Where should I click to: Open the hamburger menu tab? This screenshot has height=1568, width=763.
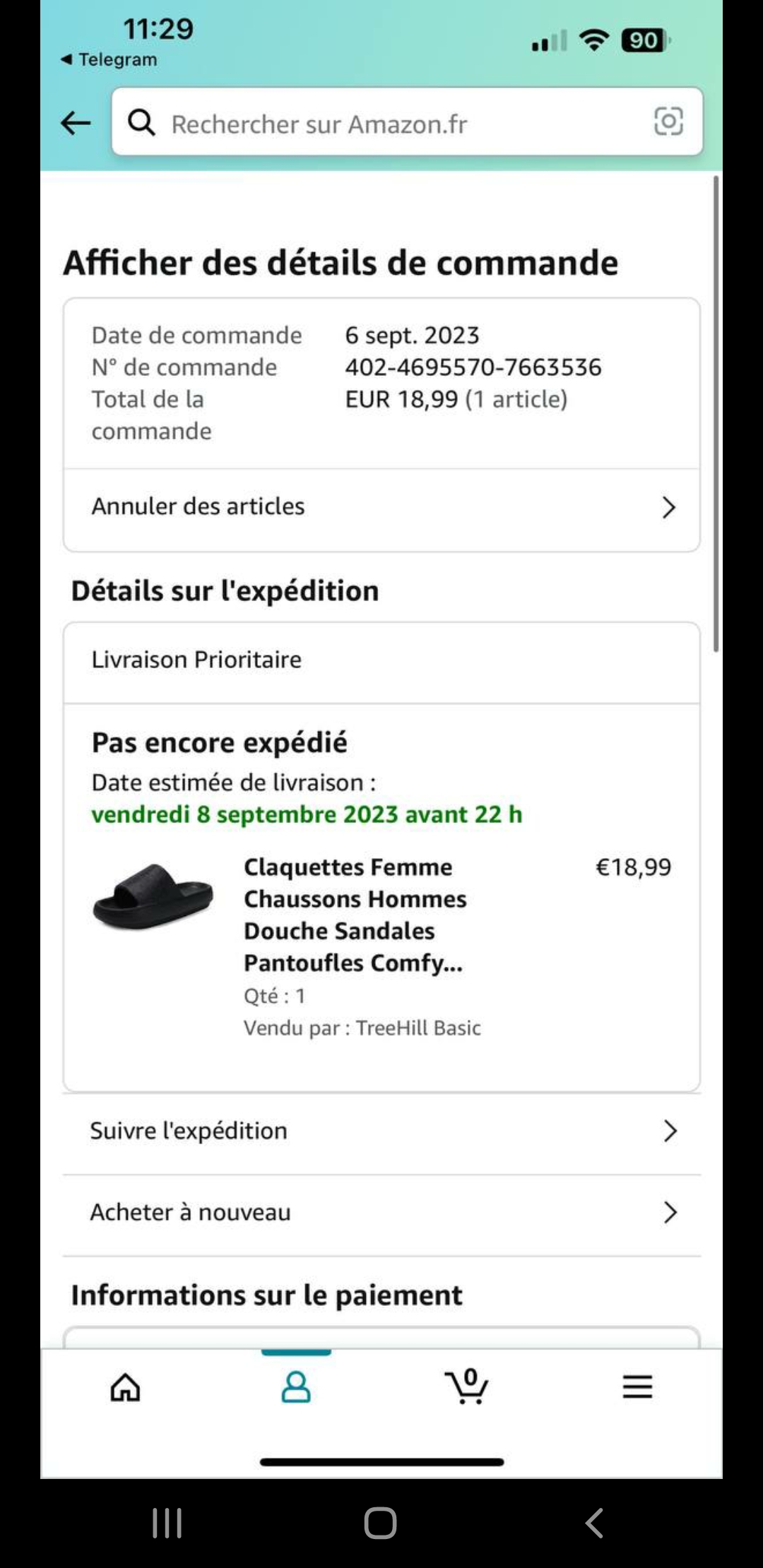[x=637, y=1387]
